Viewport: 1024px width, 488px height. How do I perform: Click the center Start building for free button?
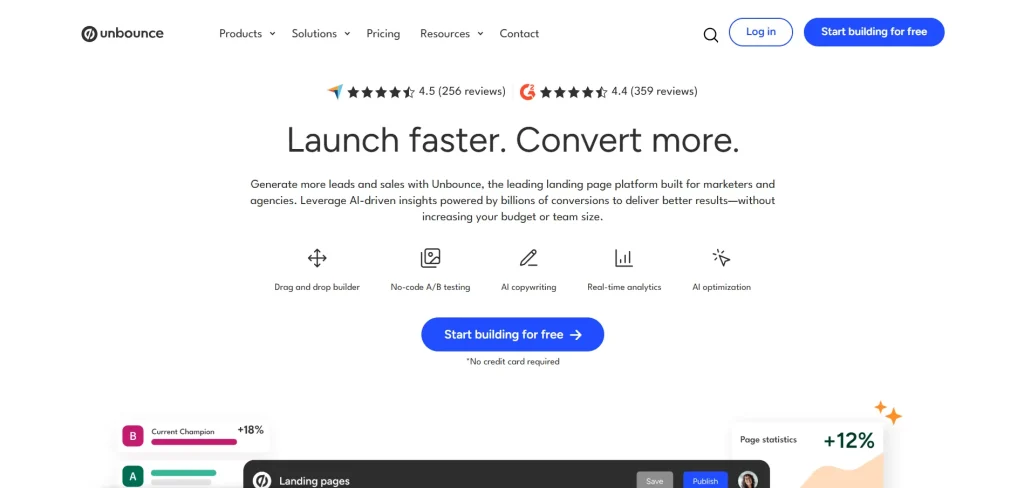[512, 335]
